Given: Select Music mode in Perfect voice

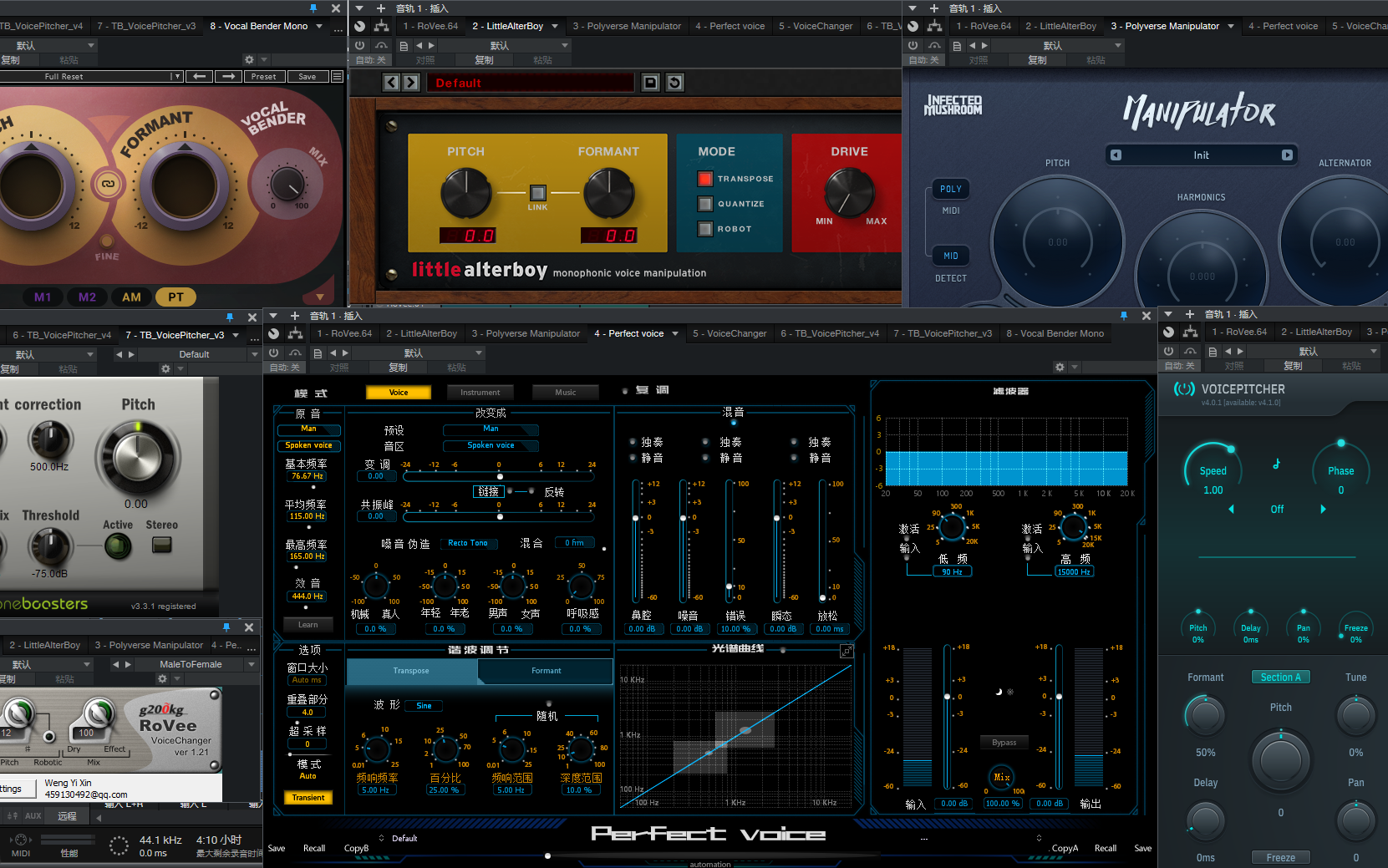Looking at the screenshot, I should (x=566, y=392).
